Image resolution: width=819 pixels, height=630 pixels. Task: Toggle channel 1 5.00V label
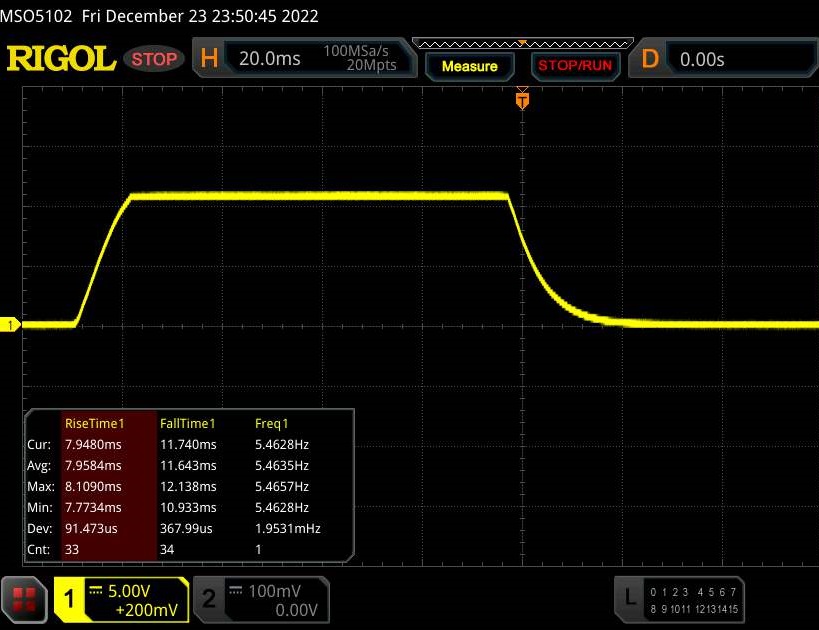[129, 591]
